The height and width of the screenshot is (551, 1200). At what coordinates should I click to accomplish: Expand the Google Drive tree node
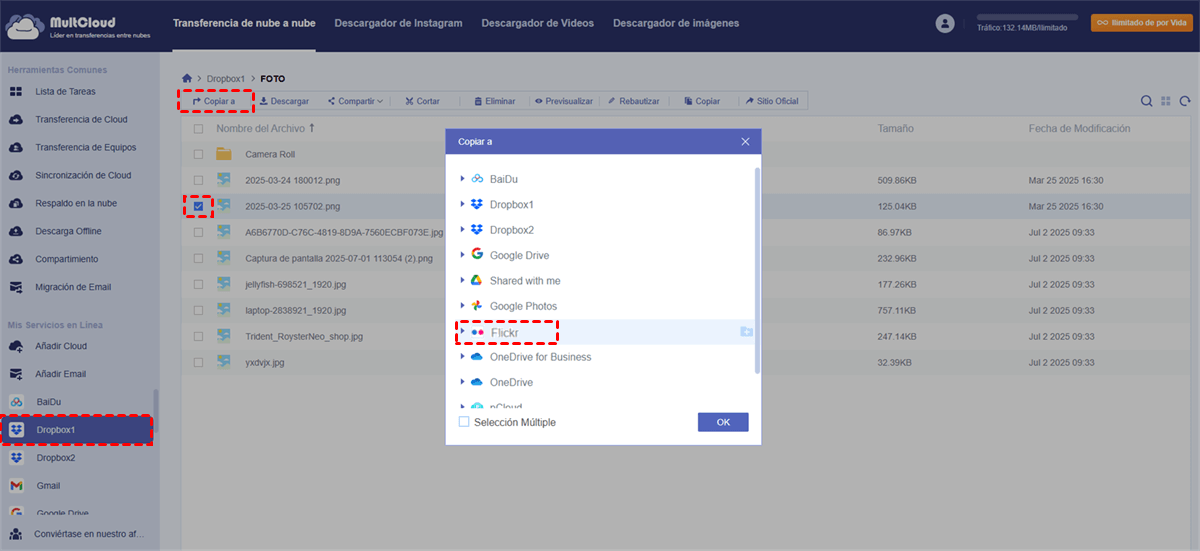(462, 255)
